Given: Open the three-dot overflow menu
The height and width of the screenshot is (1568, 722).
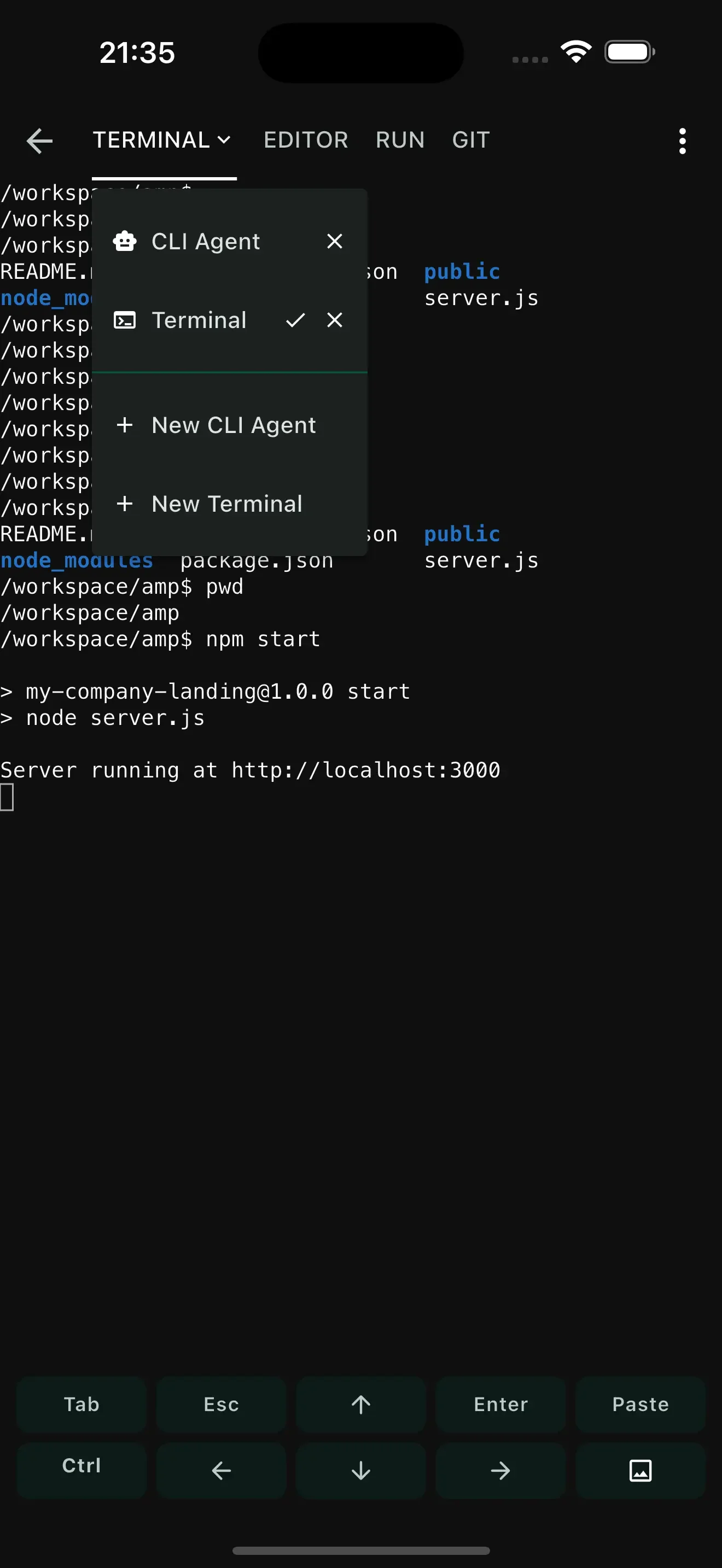Looking at the screenshot, I should 682,141.
